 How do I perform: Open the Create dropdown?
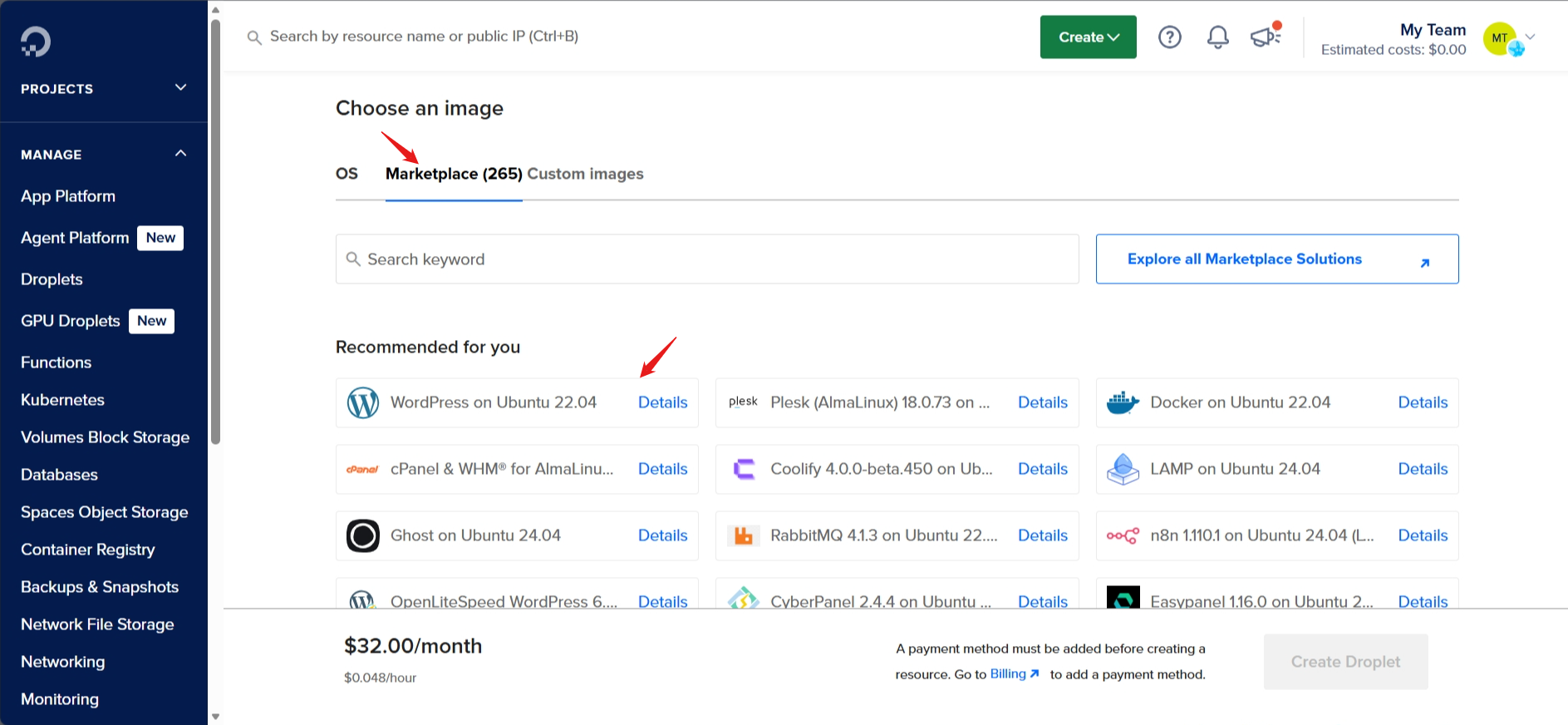click(x=1089, y=37)
